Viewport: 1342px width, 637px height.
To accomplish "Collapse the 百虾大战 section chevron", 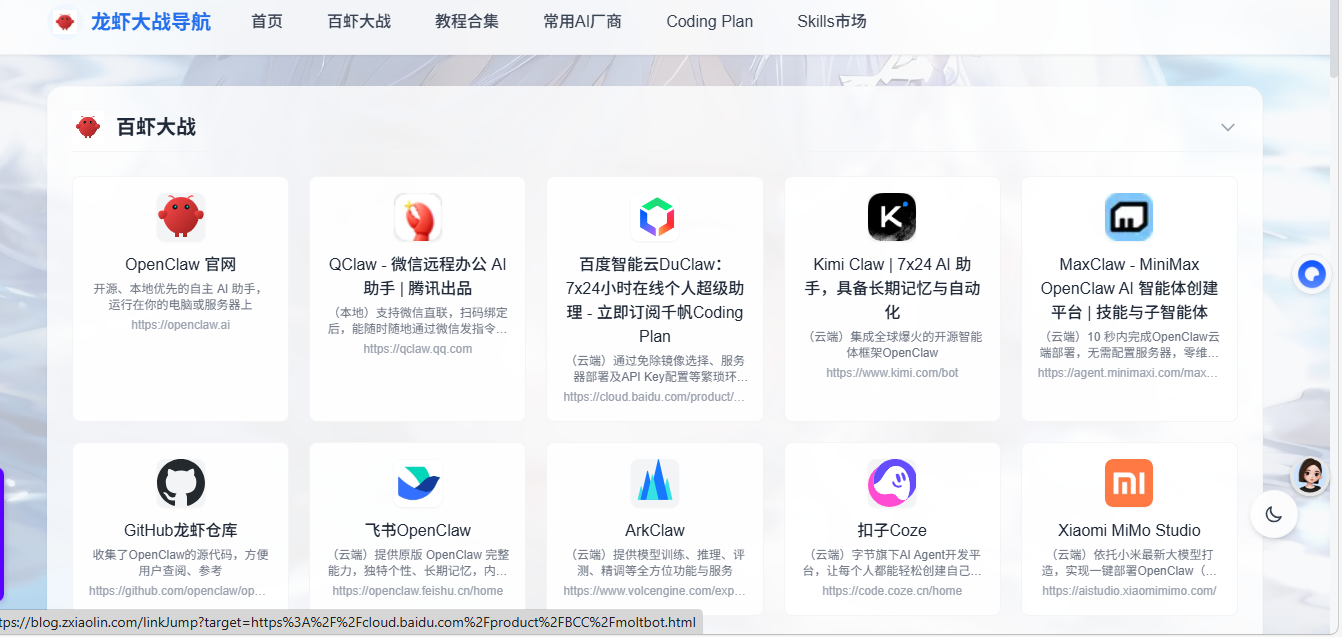I will point(1228,127).
